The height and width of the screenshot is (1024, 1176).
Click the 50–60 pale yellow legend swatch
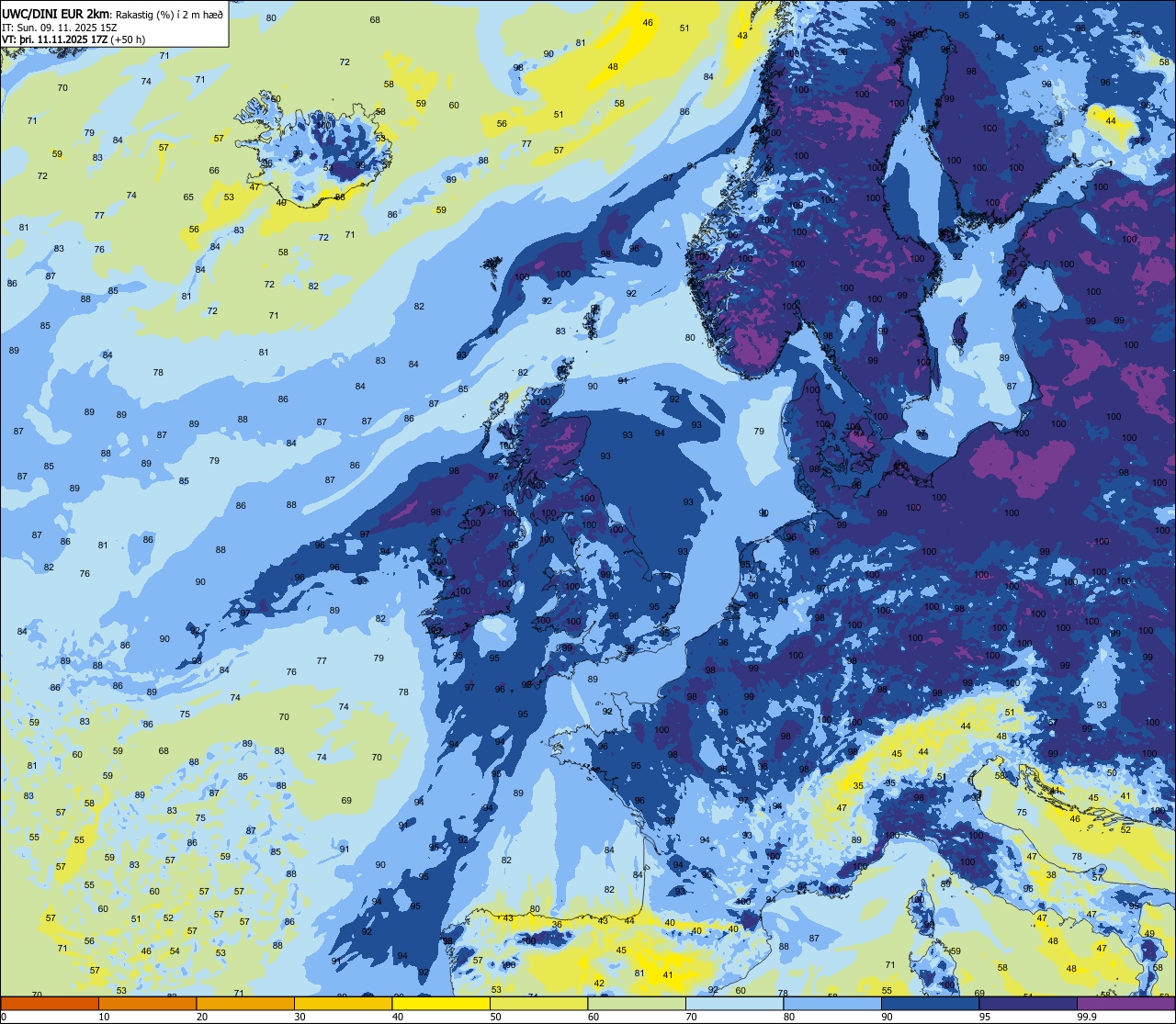(x=538, y=1004)
